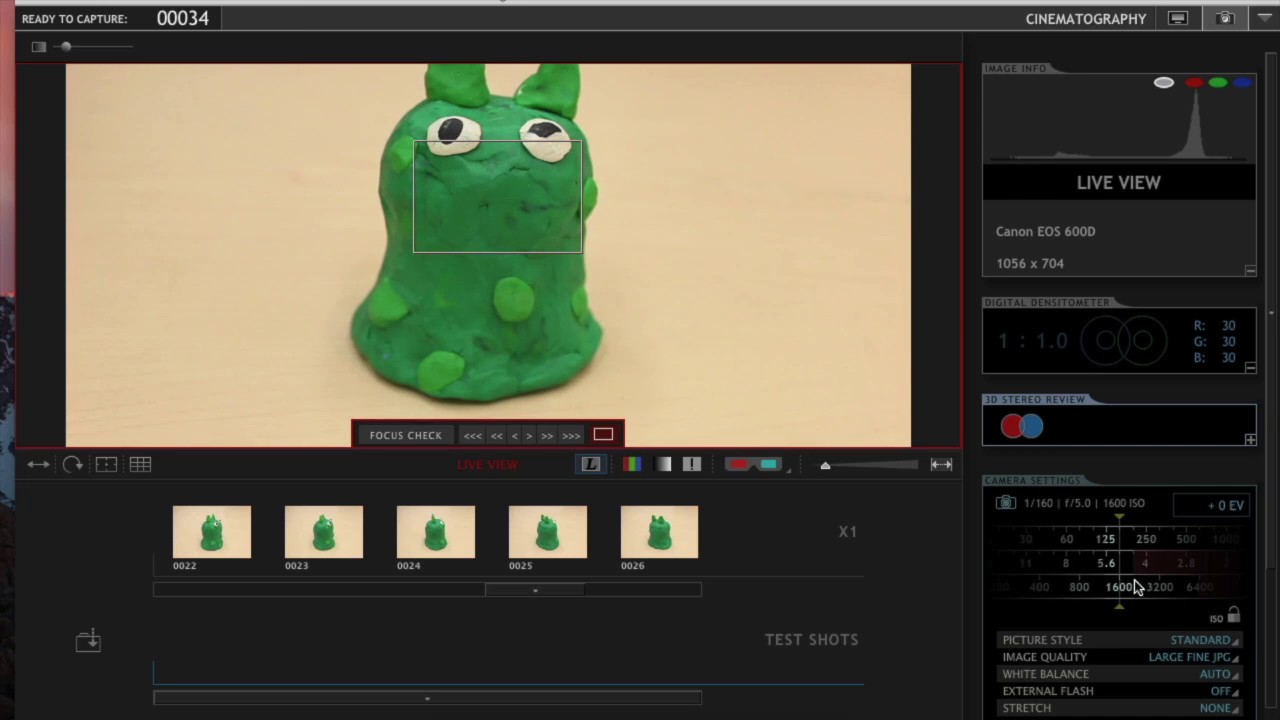Select aperture 8 on the dial
The height and width of the screenshot is (720, 1280).
pos(1065,563)
